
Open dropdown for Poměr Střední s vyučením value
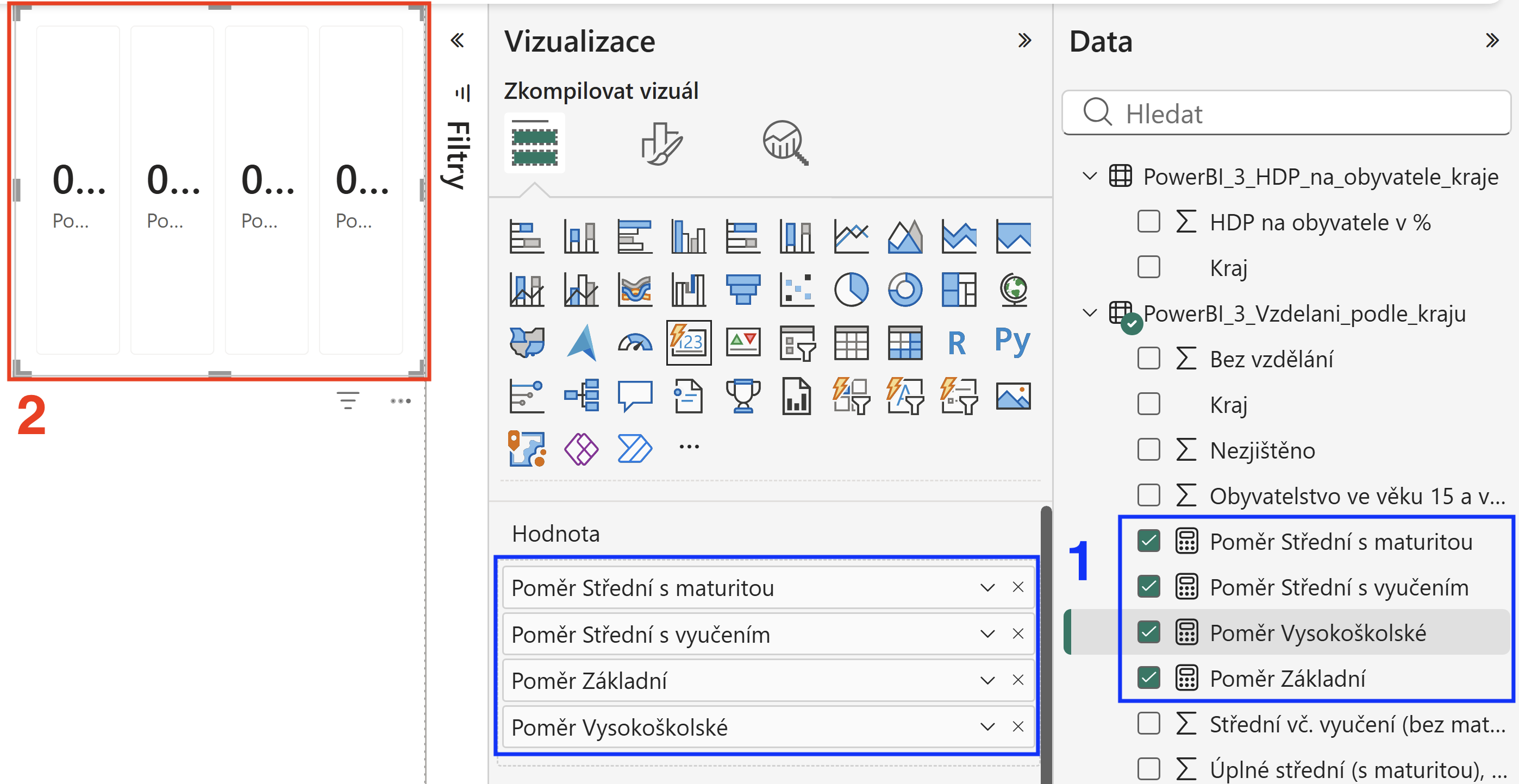pyautogui.click(x=987, y=634)
